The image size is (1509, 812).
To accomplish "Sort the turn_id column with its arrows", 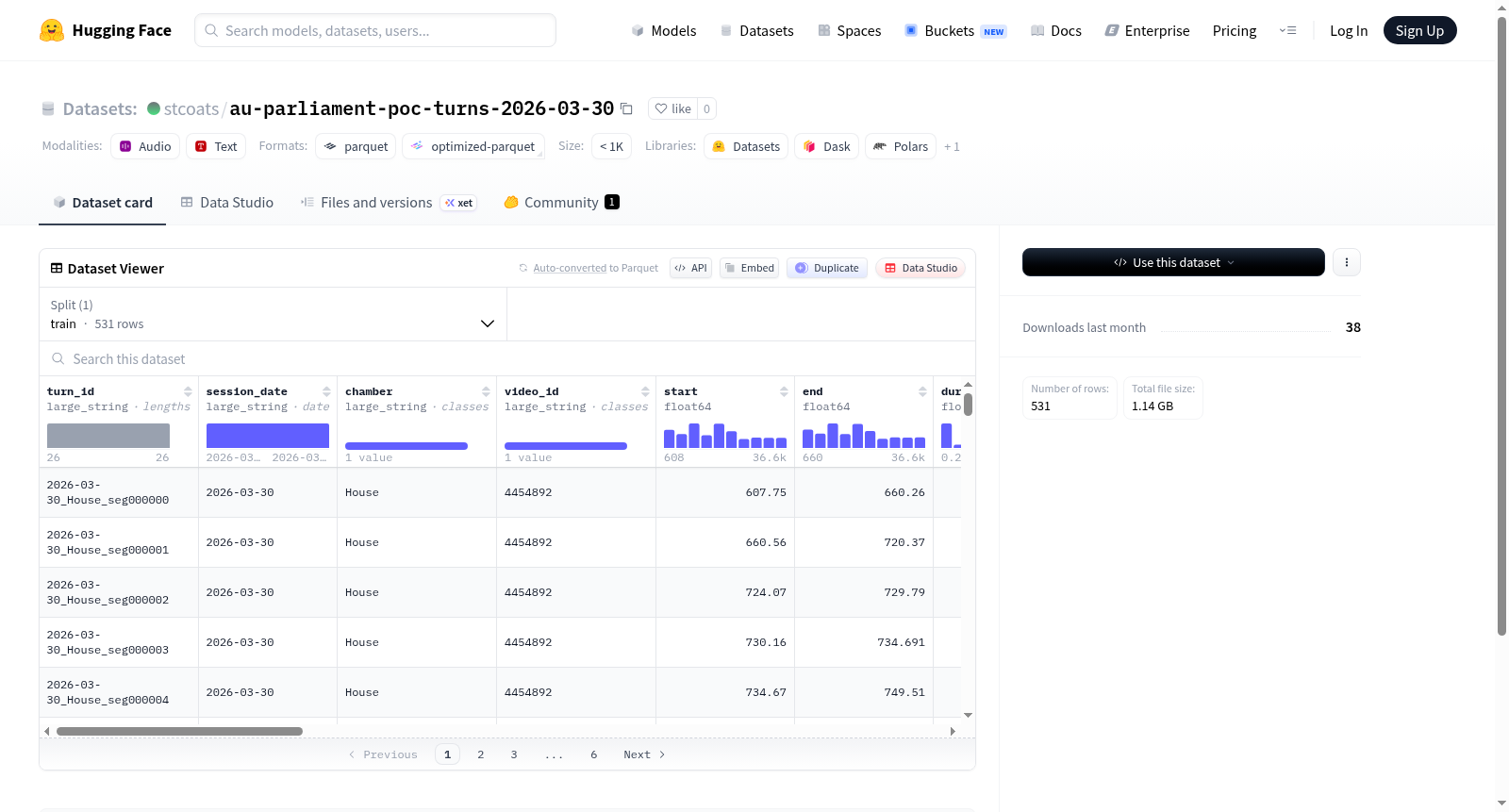I will (188, 391).
